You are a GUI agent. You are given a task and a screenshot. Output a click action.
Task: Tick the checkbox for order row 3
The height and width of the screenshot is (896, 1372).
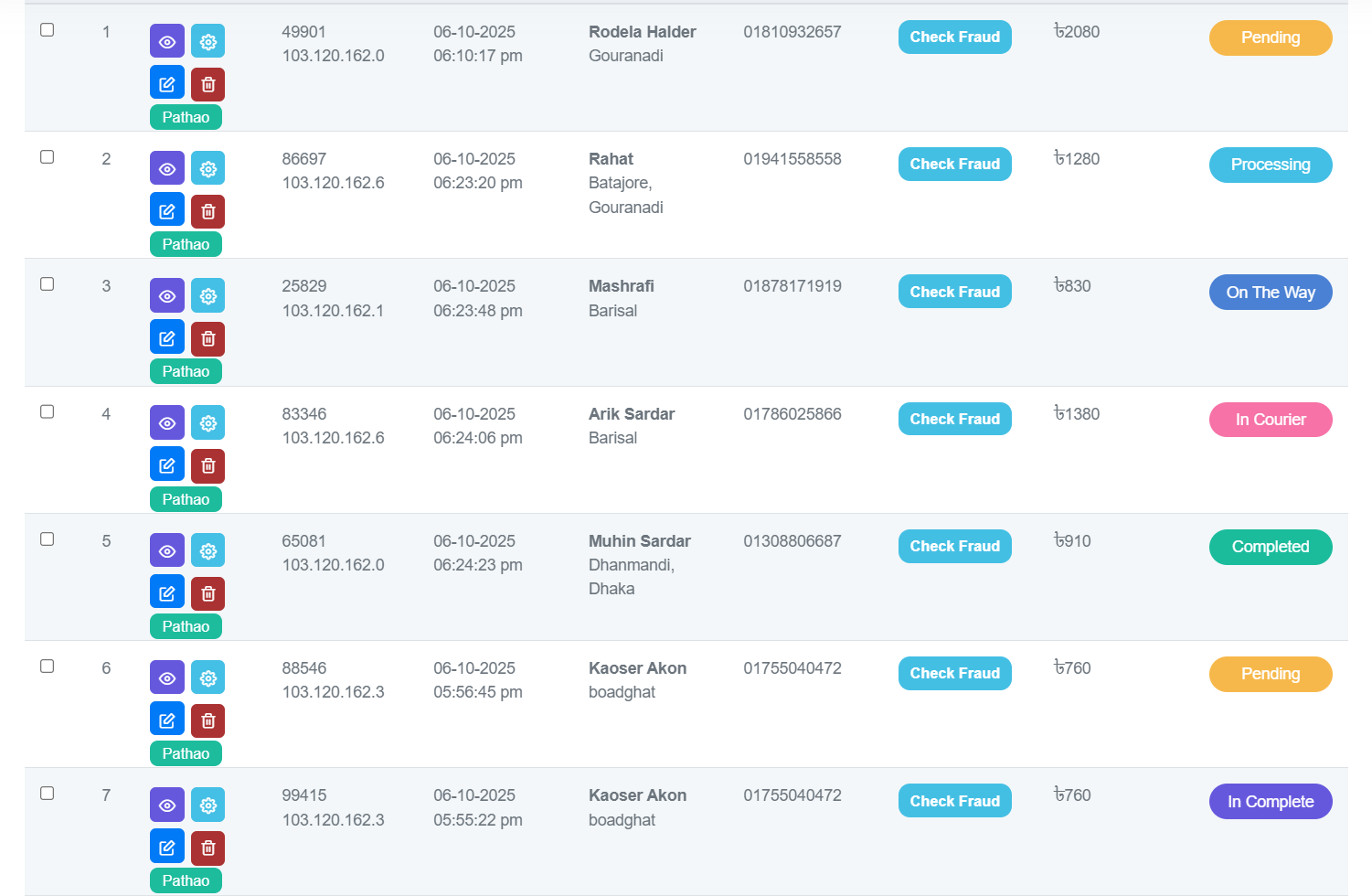48,284
